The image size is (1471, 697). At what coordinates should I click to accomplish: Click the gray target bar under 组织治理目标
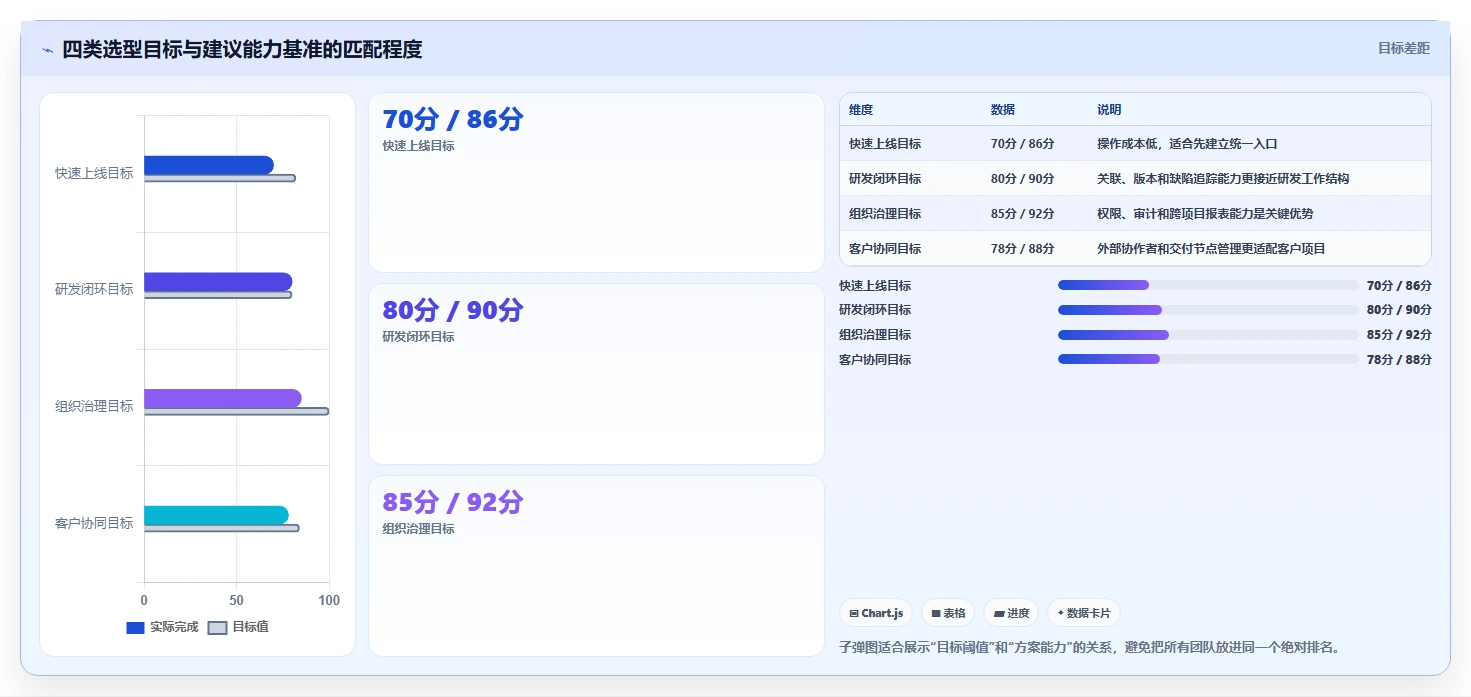tap(236, 411)
